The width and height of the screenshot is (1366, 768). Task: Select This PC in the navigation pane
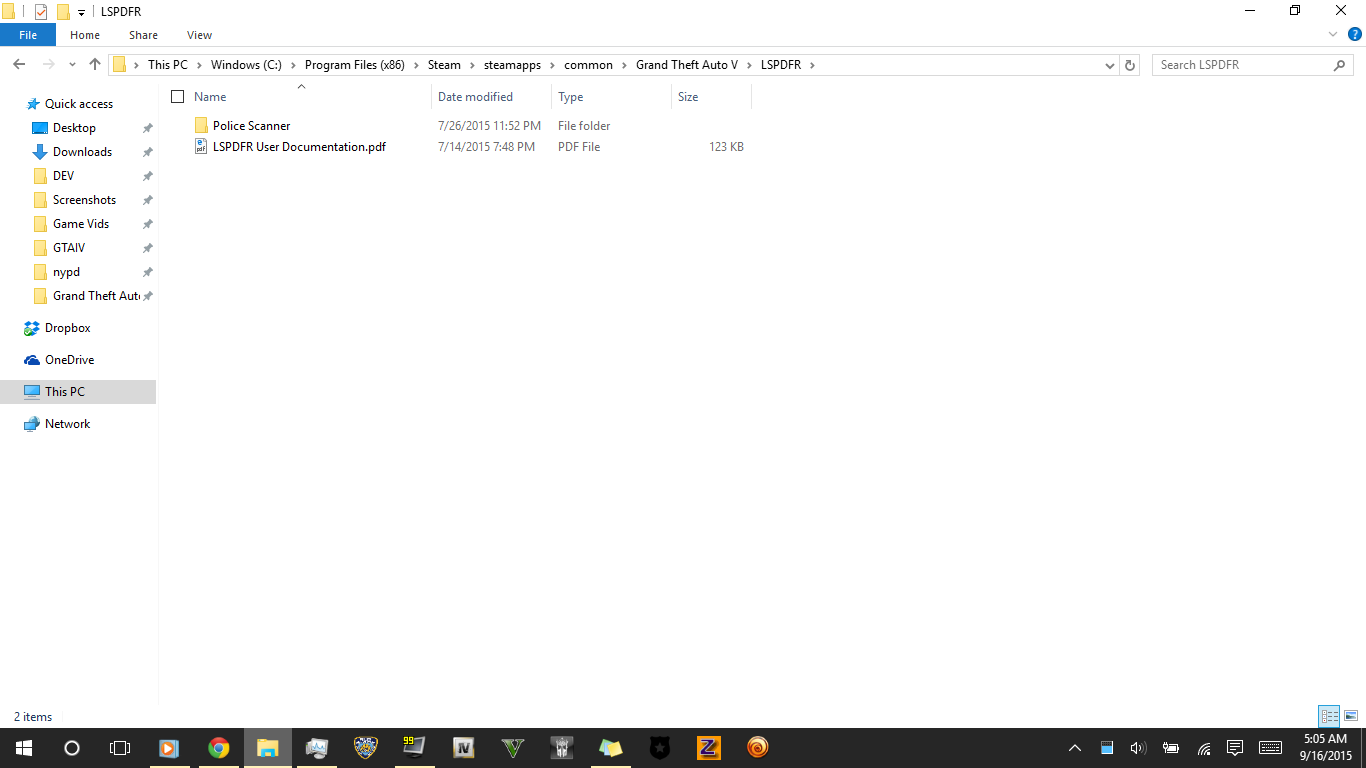[78, 392]
